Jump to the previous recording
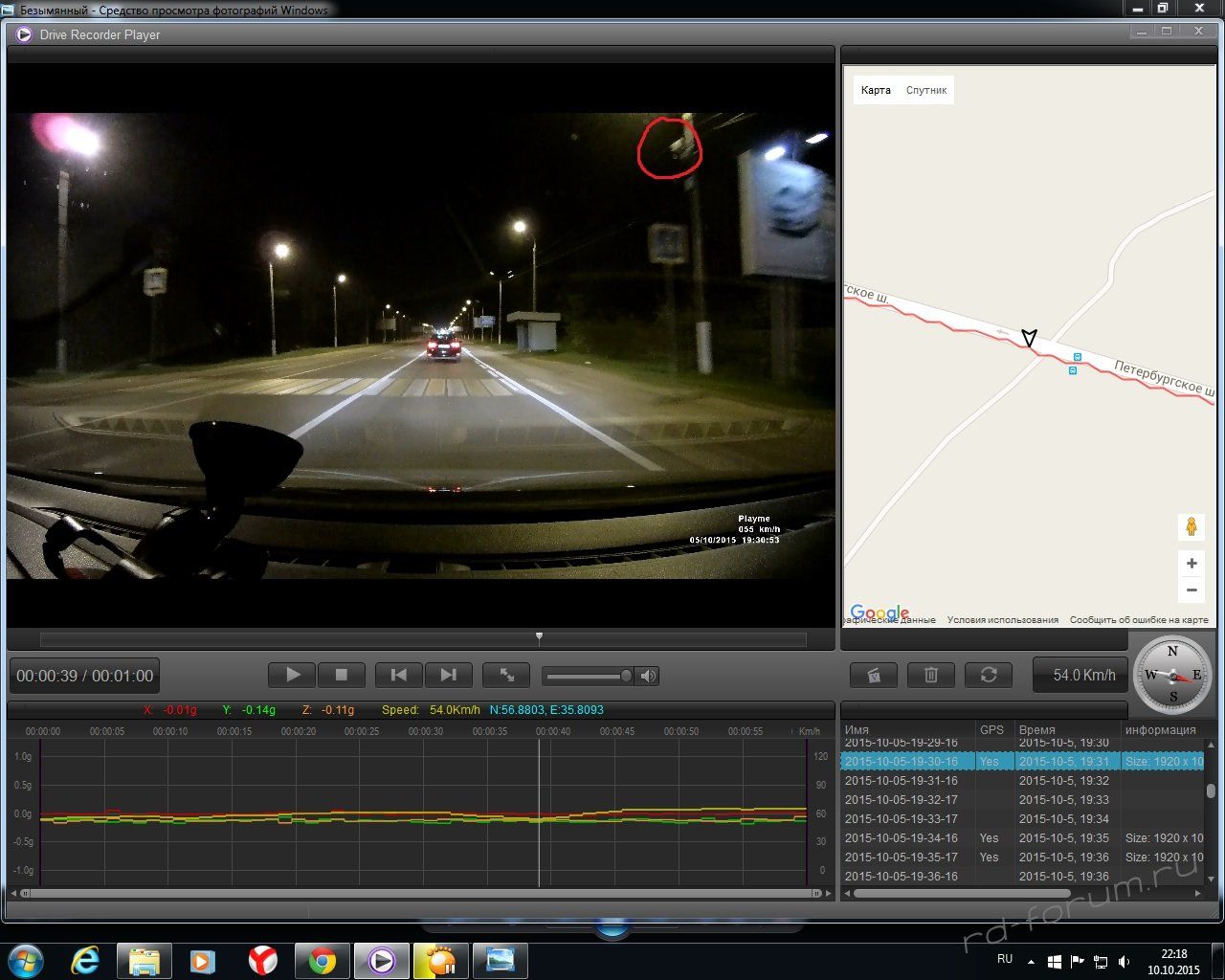 [399, 676]
